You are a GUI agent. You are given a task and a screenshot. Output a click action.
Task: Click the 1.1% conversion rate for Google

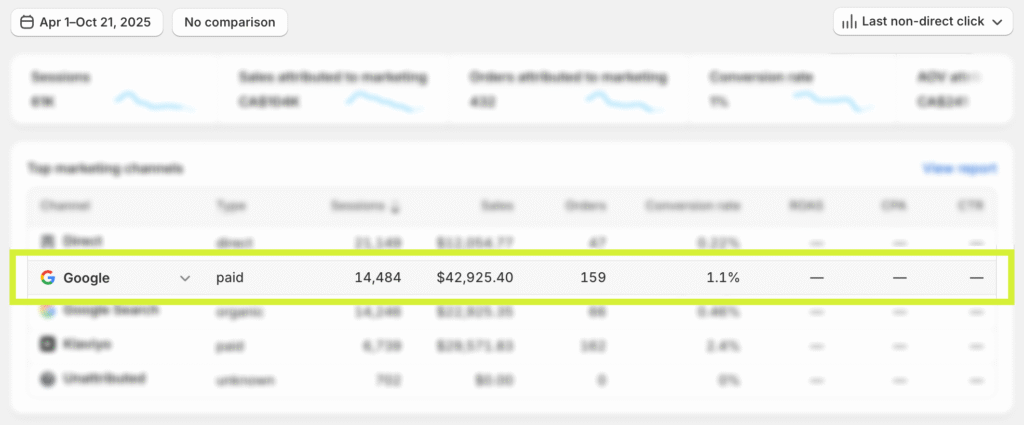click(721, 278)
